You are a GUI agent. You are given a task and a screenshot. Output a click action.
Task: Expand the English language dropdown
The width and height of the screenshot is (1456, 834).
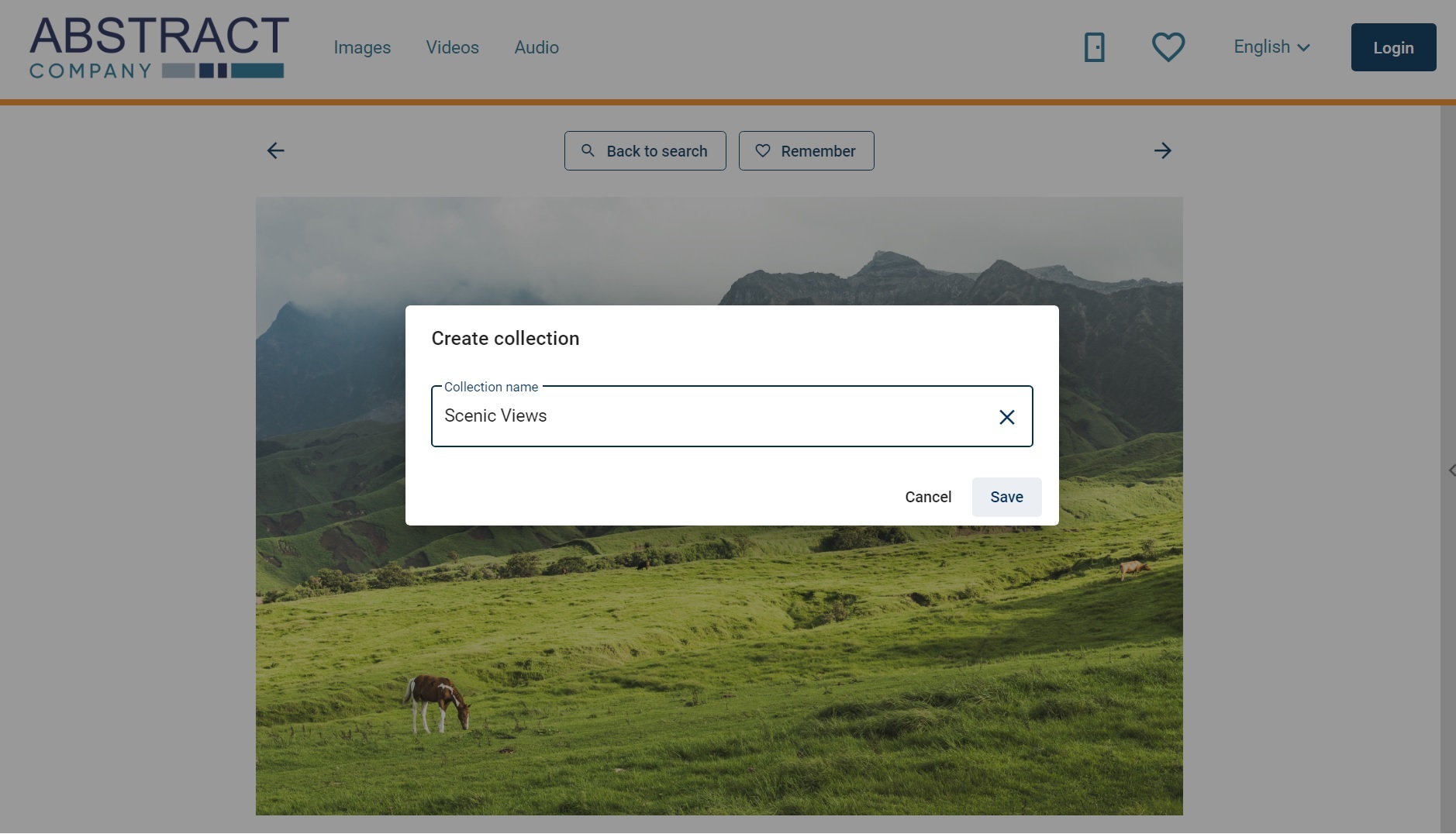1272,47
